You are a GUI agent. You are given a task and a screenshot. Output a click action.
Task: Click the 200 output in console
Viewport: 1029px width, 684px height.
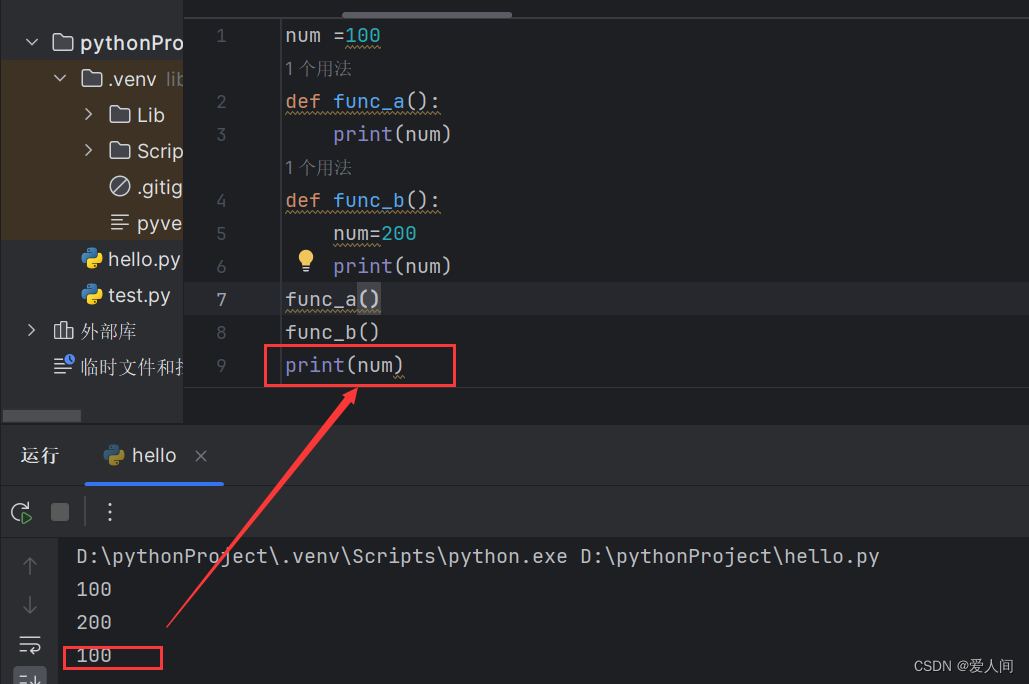[x=94, y=622]
